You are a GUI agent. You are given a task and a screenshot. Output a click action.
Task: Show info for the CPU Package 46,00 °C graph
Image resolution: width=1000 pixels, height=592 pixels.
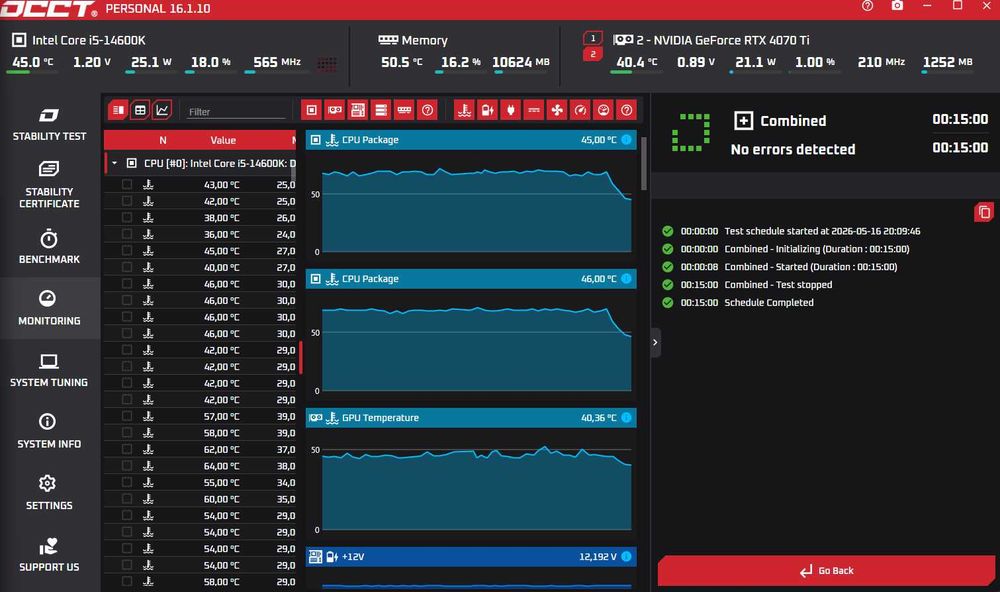pyautogui.click(x=626, y=279)
